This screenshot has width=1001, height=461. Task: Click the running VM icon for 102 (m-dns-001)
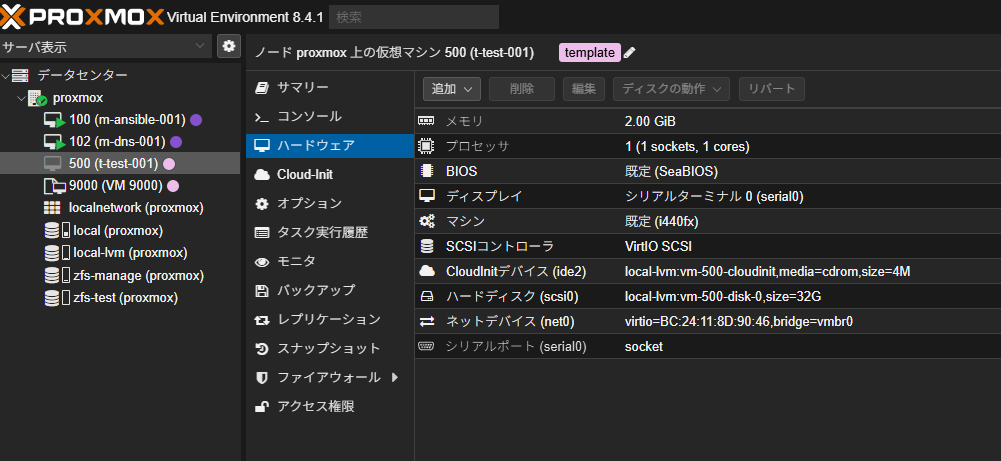[54, 142]
